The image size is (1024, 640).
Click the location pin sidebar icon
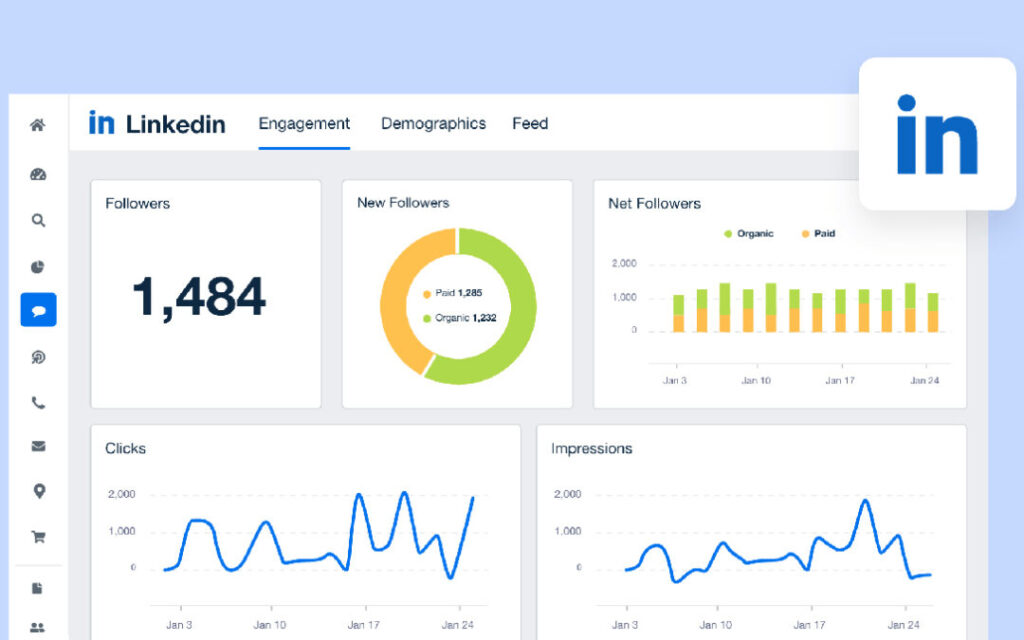(x=38, y=491)
